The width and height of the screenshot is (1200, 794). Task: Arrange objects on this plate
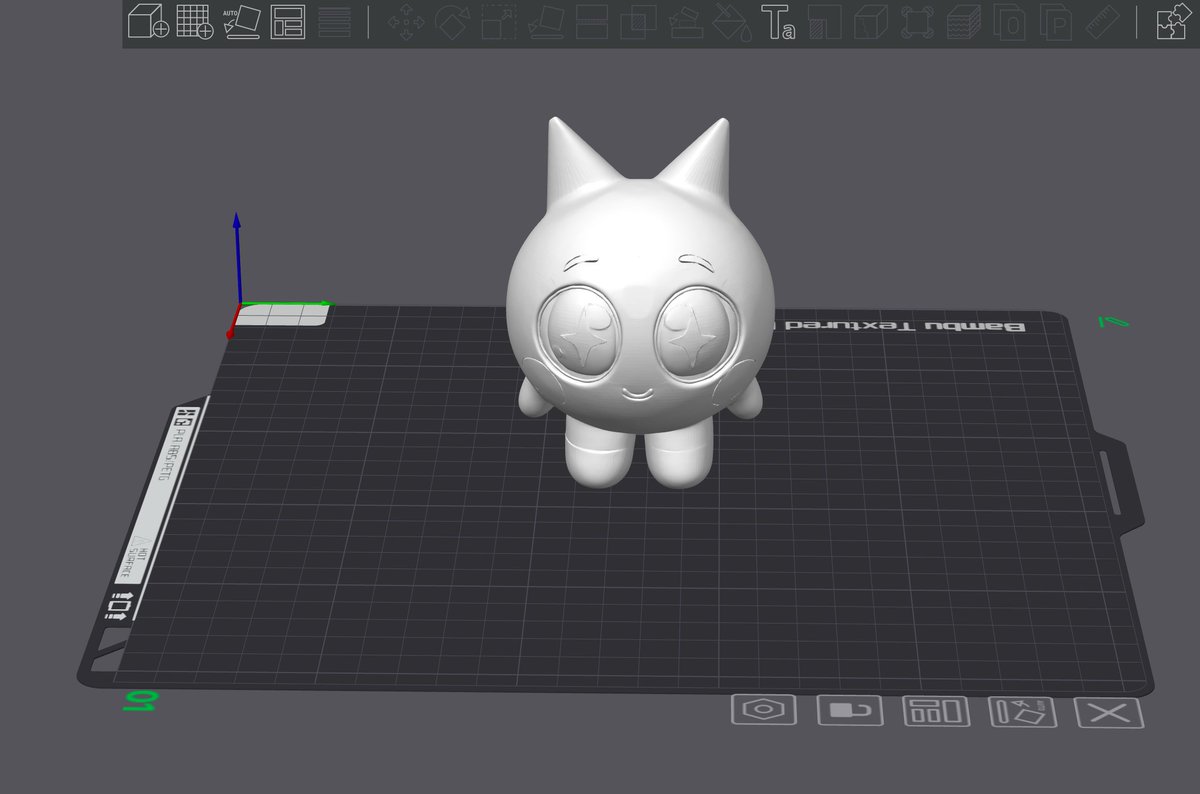click(936, 712)
